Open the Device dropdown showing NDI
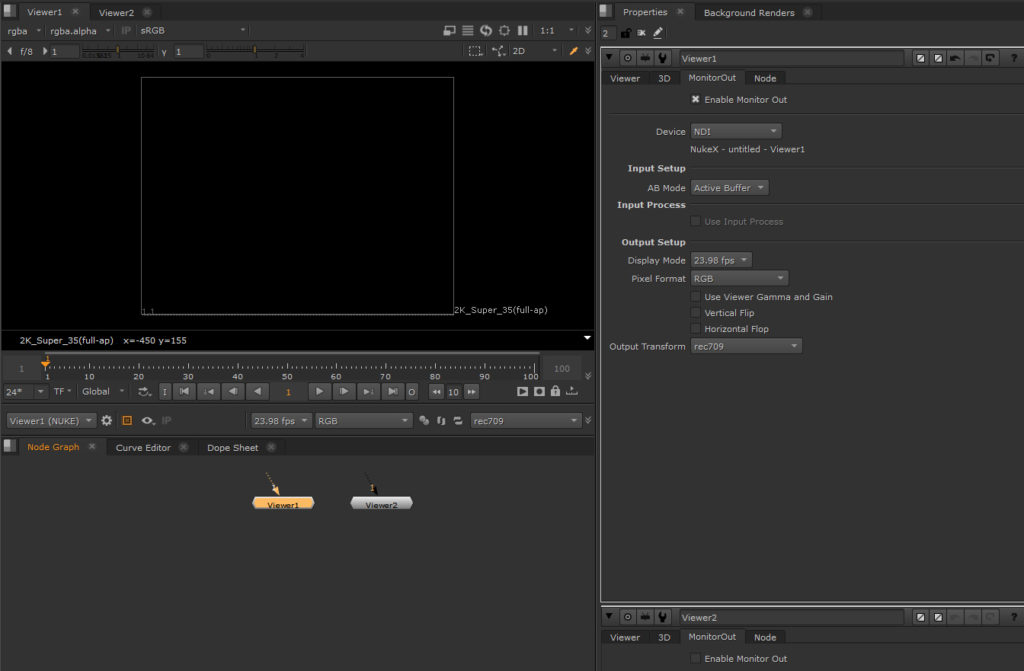The image size is (1024, 671). tap(735, 130)
